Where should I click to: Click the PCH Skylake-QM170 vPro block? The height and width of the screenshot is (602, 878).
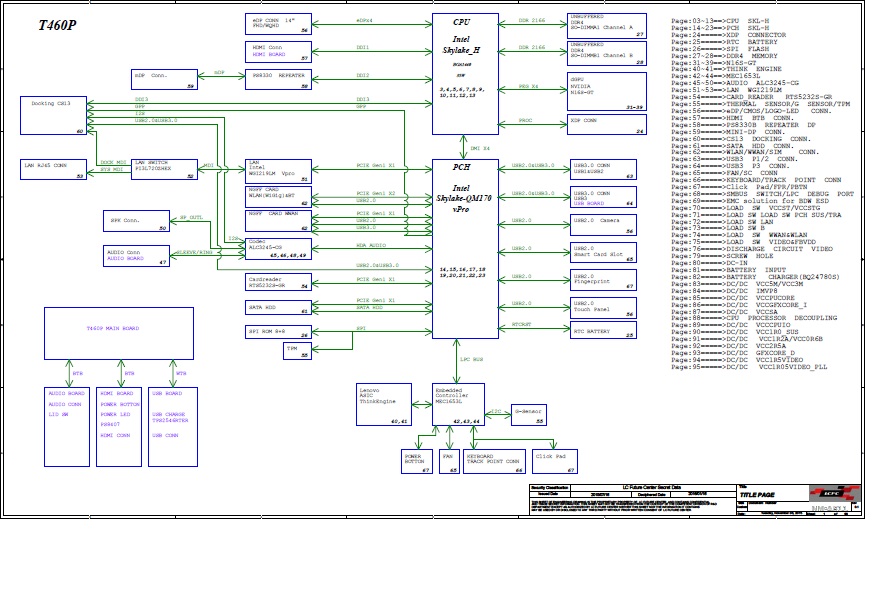pos(465,249)
